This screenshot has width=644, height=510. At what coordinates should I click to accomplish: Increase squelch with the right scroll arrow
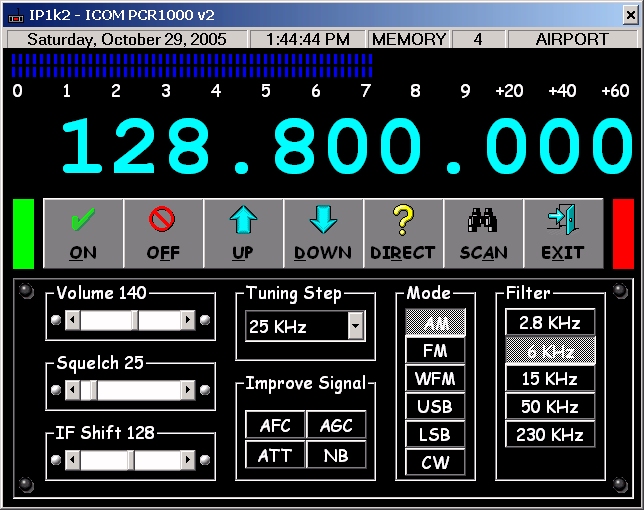point(188,390)
